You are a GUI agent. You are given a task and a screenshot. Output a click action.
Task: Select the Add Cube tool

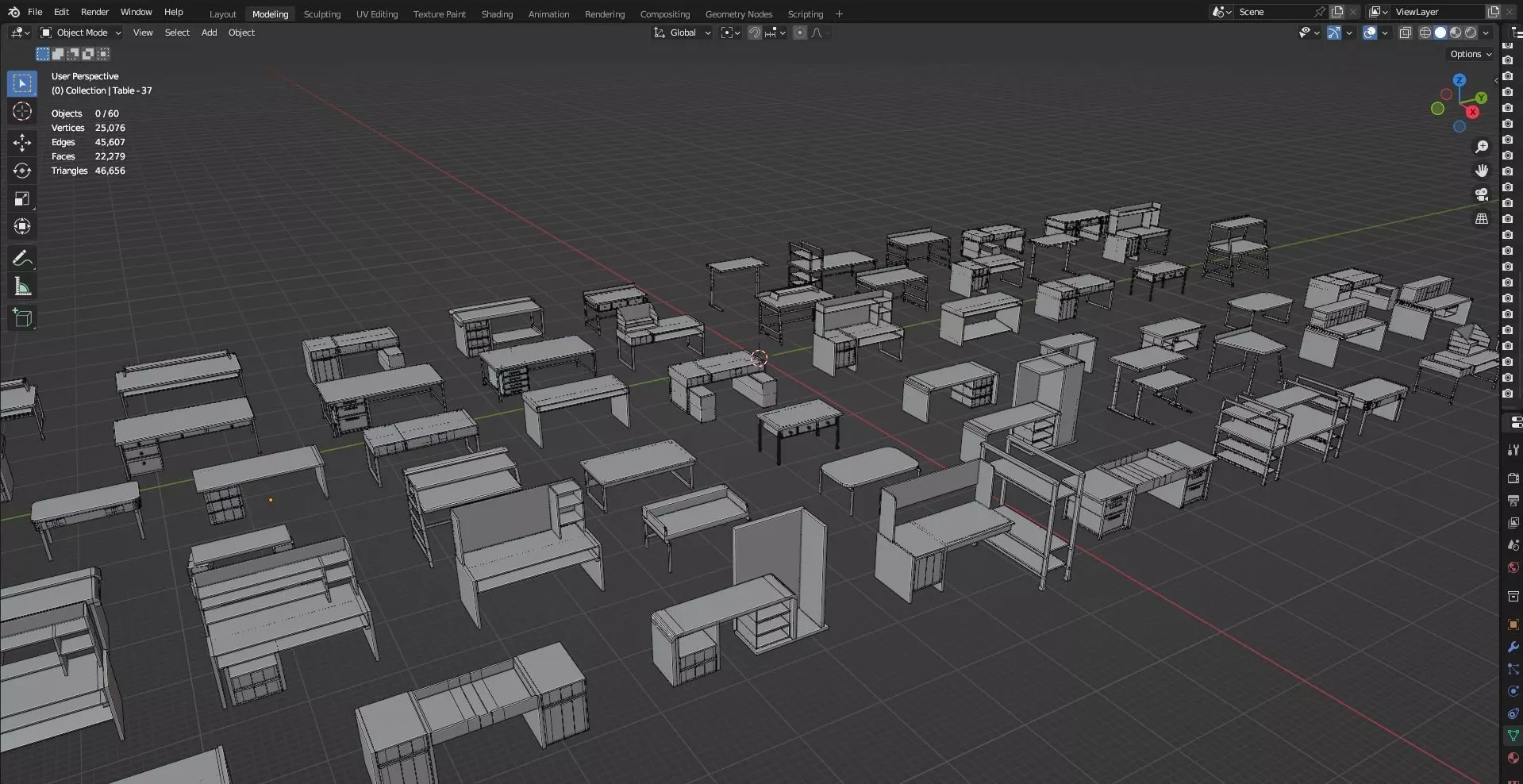pyautogui.click(x=22, y=318)
